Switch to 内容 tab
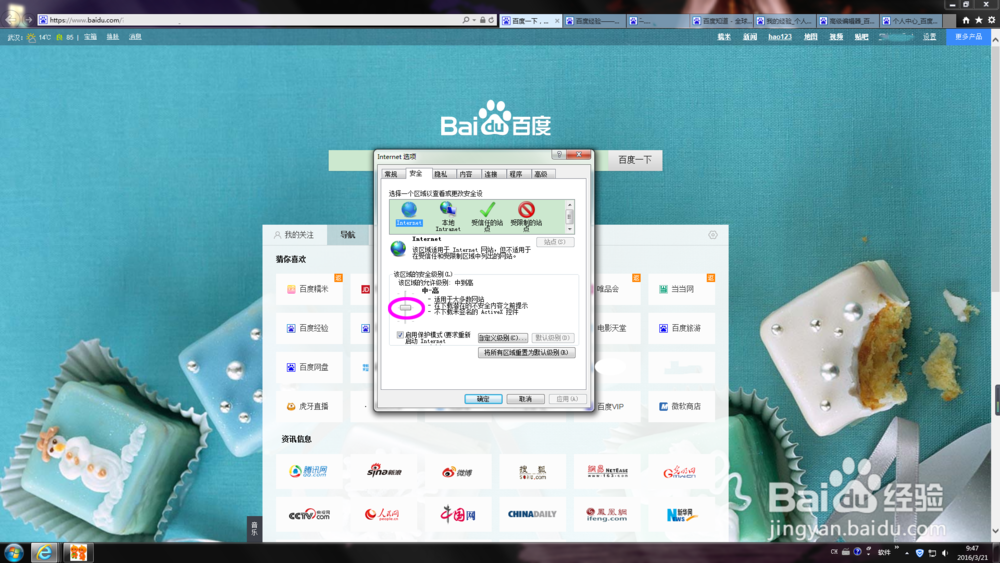 point(466,174)
